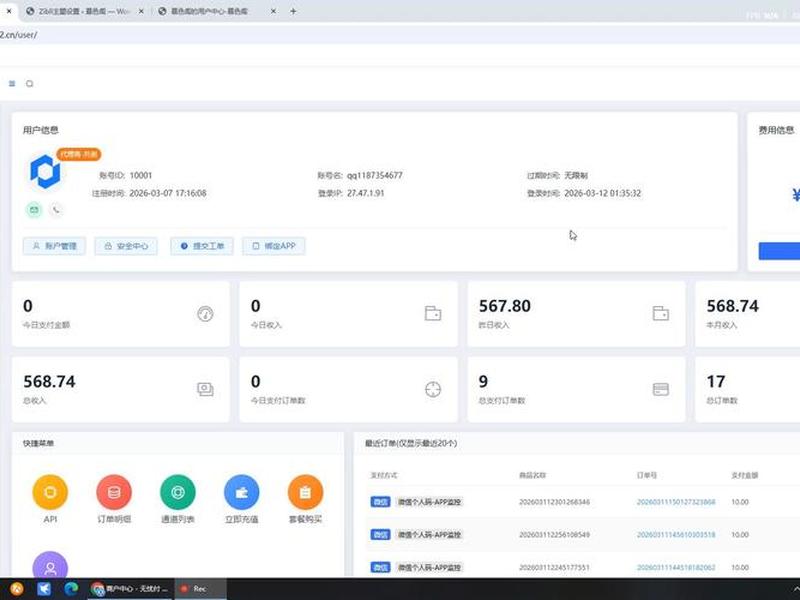Viewport: 800px width, 600px height.
Task: Open 套餐购买 orange clipboard icon
Action: (x=305, y=492)
